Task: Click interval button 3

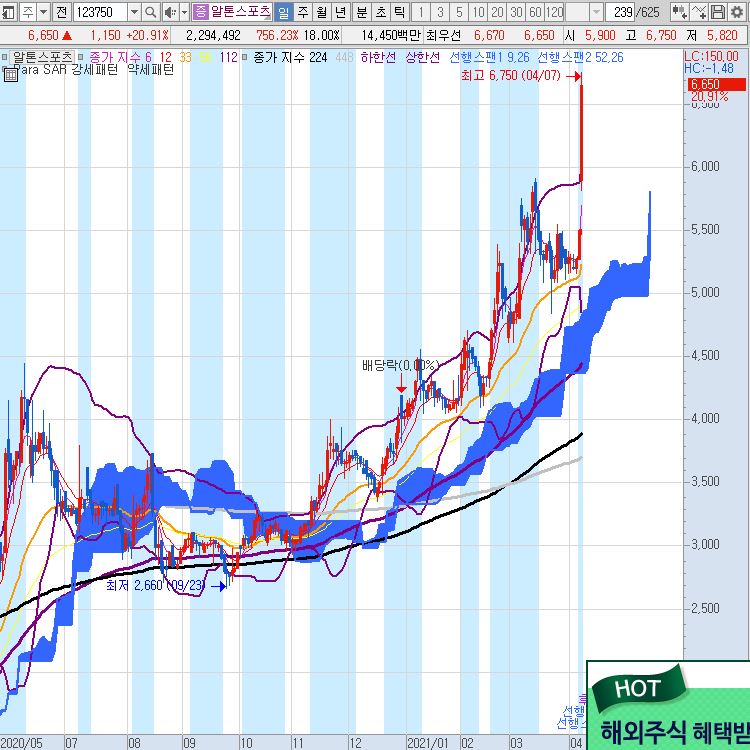Action: [440, 12]
